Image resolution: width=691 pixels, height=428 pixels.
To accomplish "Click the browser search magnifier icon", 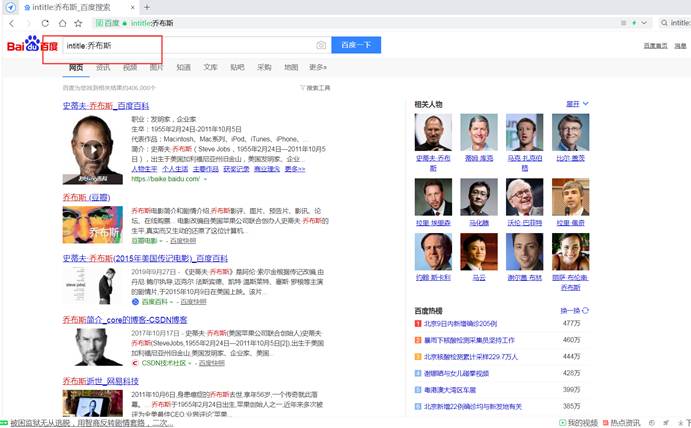I will (x=664, y=23).
